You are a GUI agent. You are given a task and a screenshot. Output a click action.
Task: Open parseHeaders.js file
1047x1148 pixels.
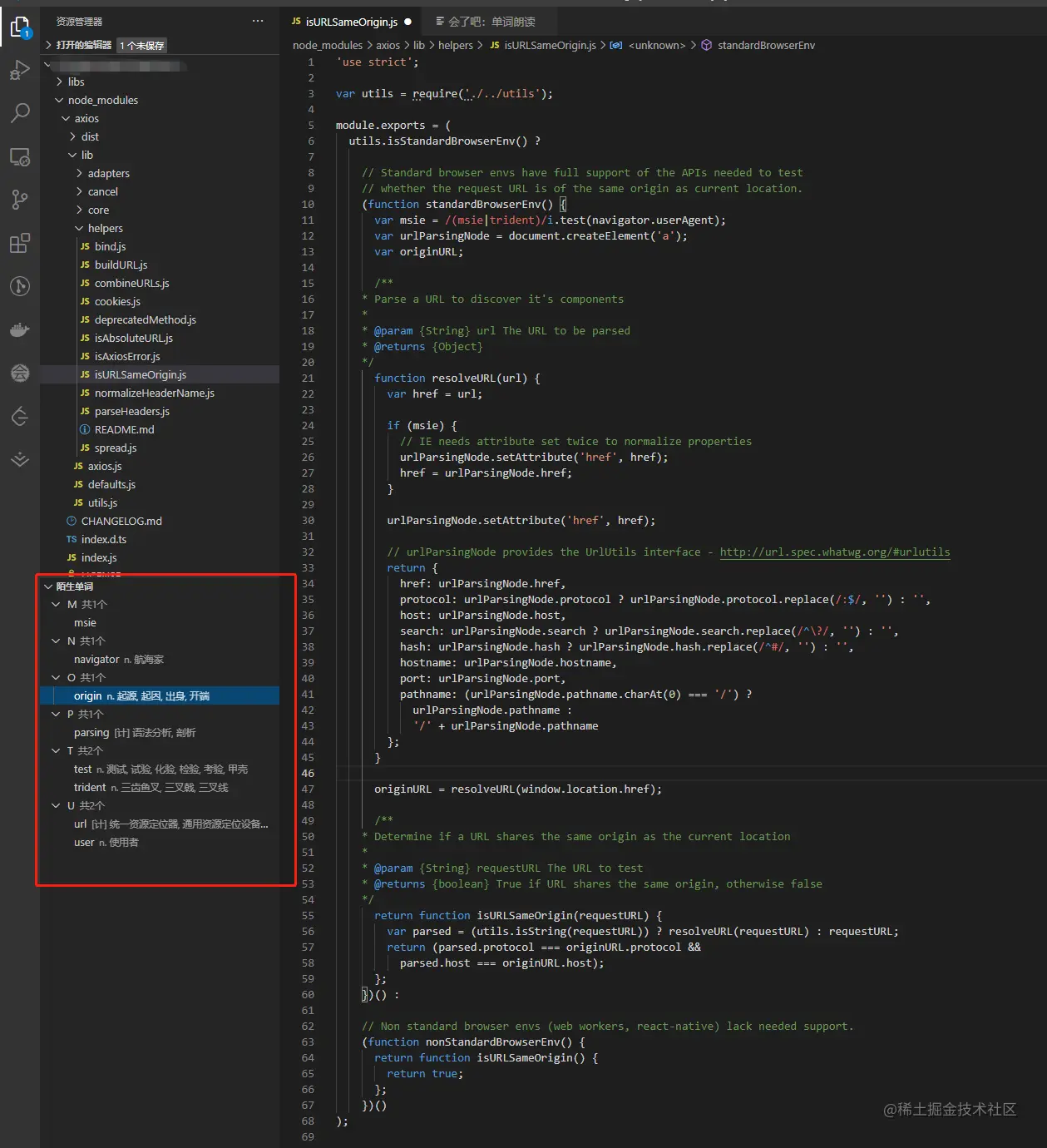pyautogui.click(x=132, y=411)
